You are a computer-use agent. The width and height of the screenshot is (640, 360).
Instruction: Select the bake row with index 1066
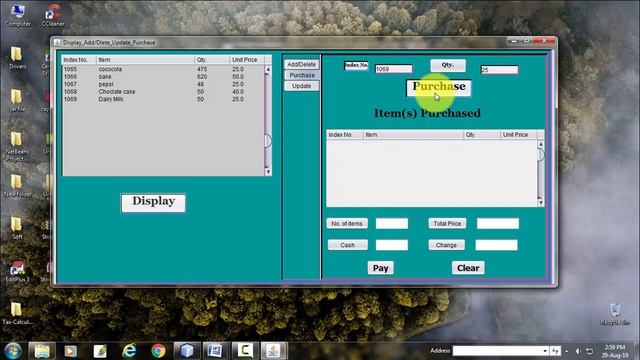163,77
